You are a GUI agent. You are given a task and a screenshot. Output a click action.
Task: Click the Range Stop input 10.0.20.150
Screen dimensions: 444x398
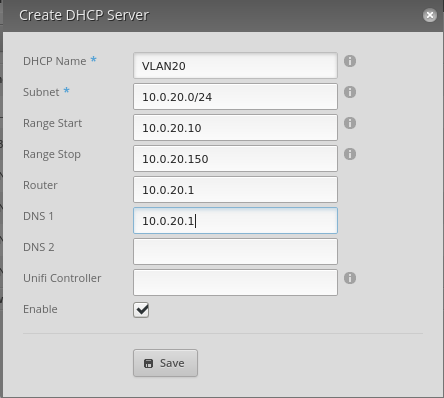(235, 159)
